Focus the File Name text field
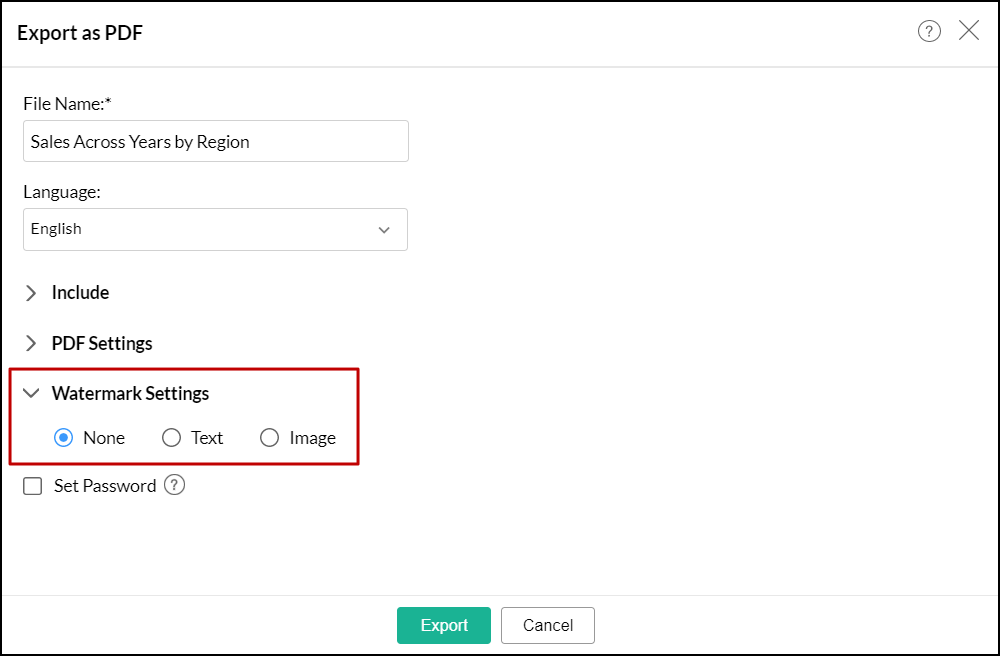This screenshot has height=656, width=1000. (215, 141)
